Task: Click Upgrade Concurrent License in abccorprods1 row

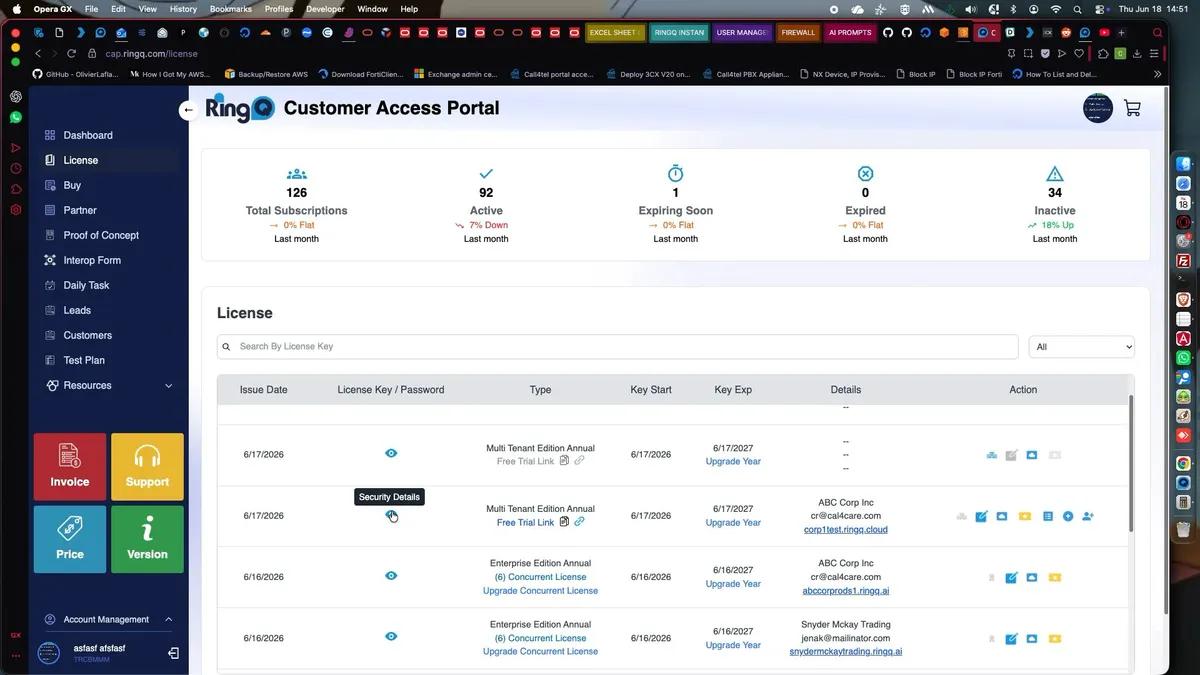Action: click(540, 590)
